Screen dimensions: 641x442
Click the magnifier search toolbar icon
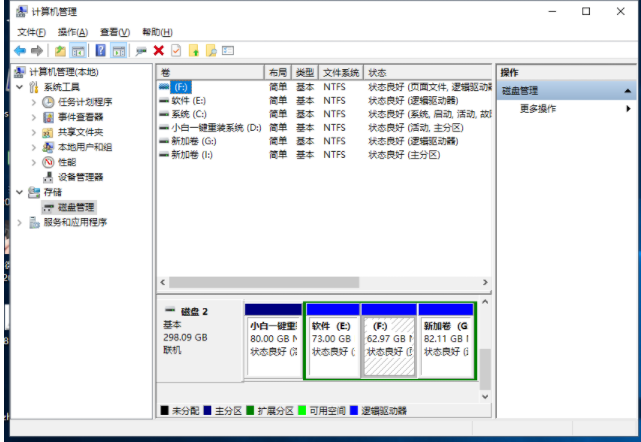(x=211, y=51)
